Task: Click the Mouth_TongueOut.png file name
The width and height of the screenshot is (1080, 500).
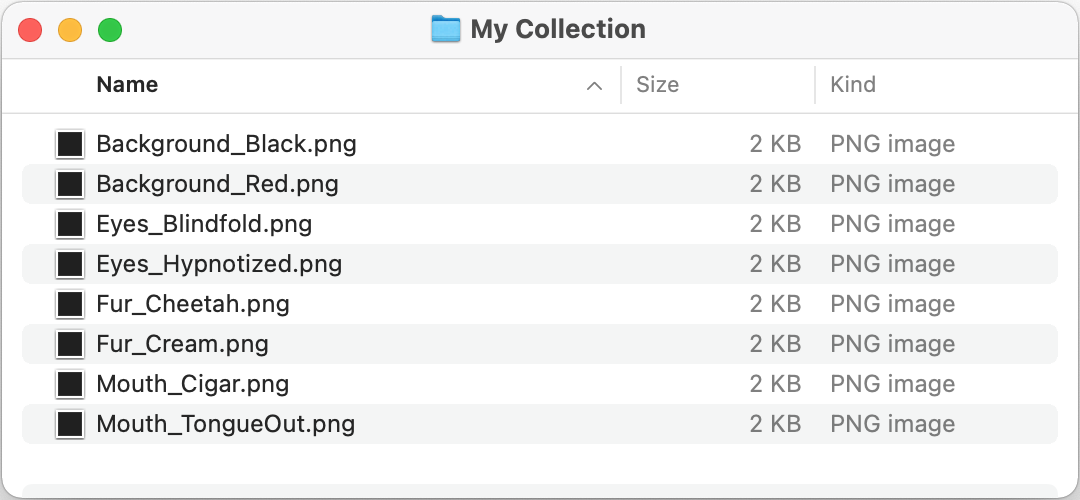Action: (225, 424)
